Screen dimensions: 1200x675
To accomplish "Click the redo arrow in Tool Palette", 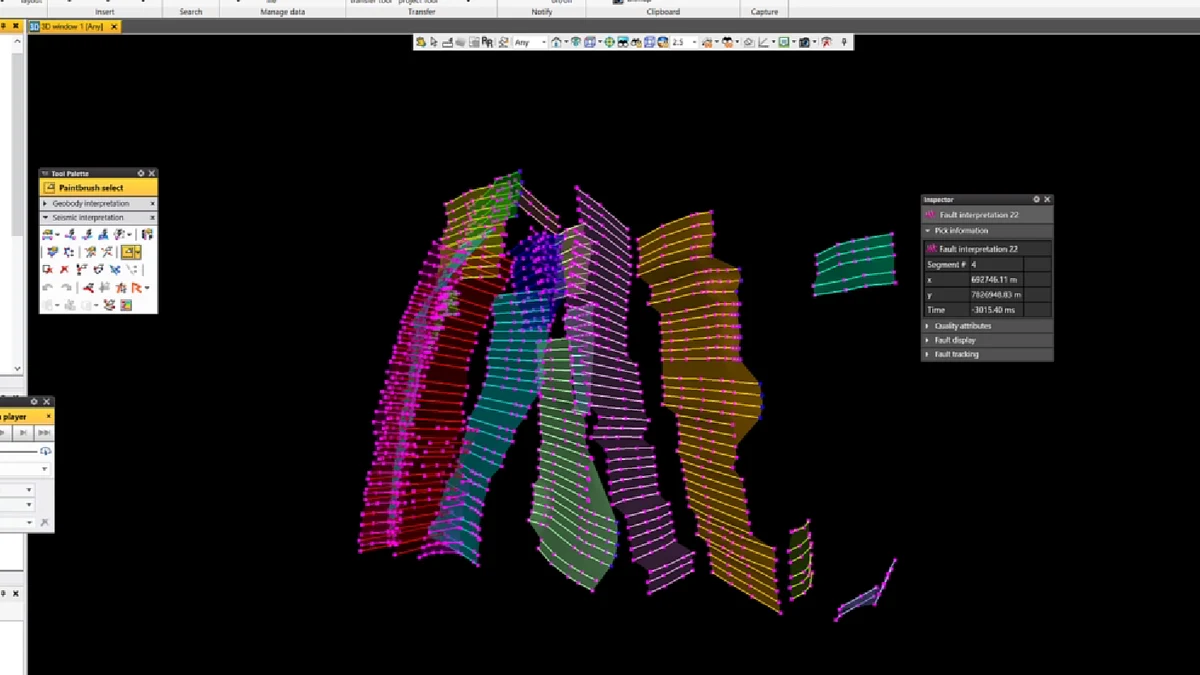I will 67,287.
